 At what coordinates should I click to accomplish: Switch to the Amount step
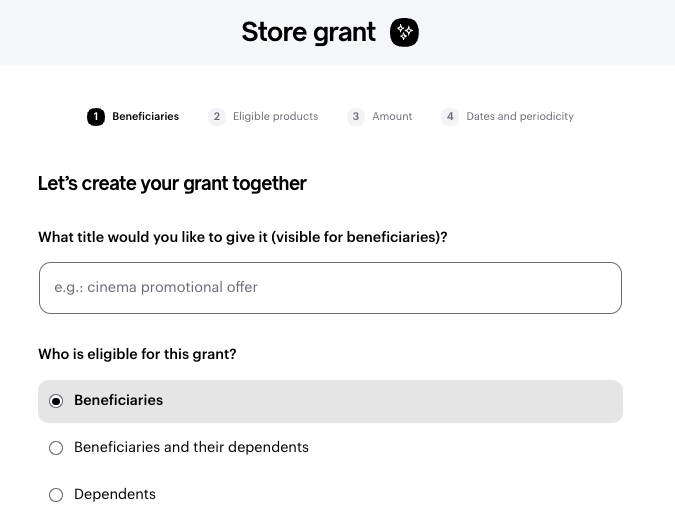click(392, 117)
